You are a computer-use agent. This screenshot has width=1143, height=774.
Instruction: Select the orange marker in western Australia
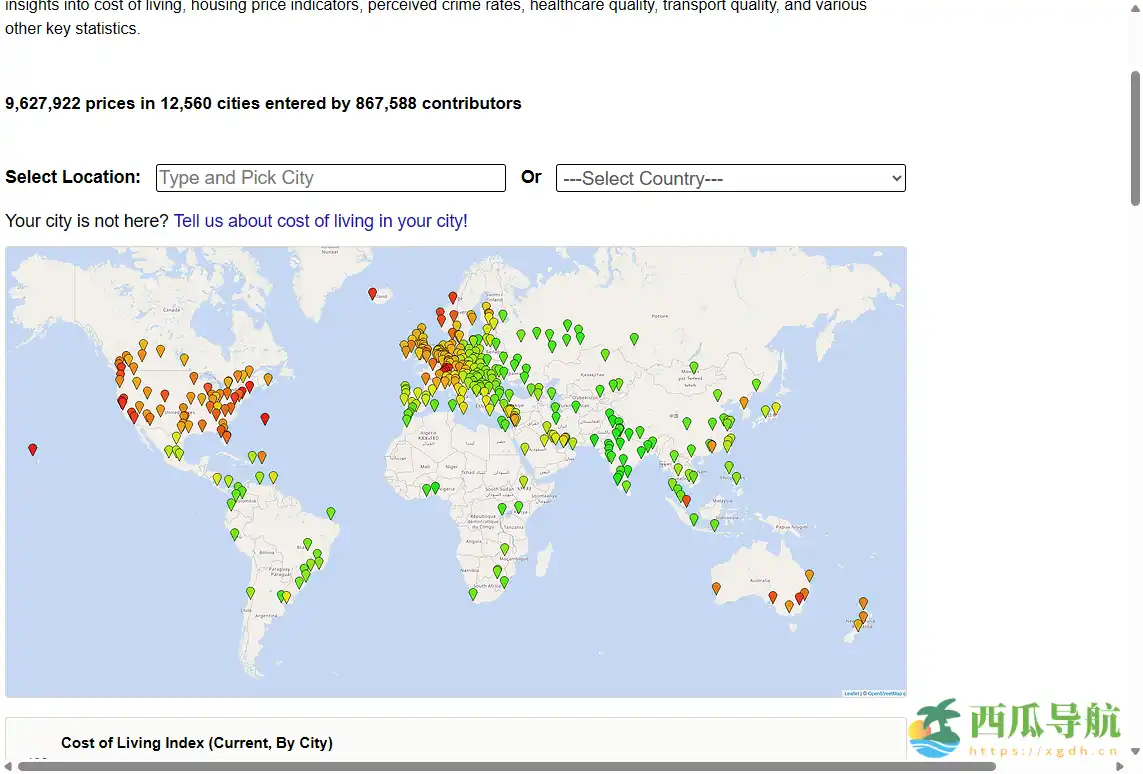[716, 588]
